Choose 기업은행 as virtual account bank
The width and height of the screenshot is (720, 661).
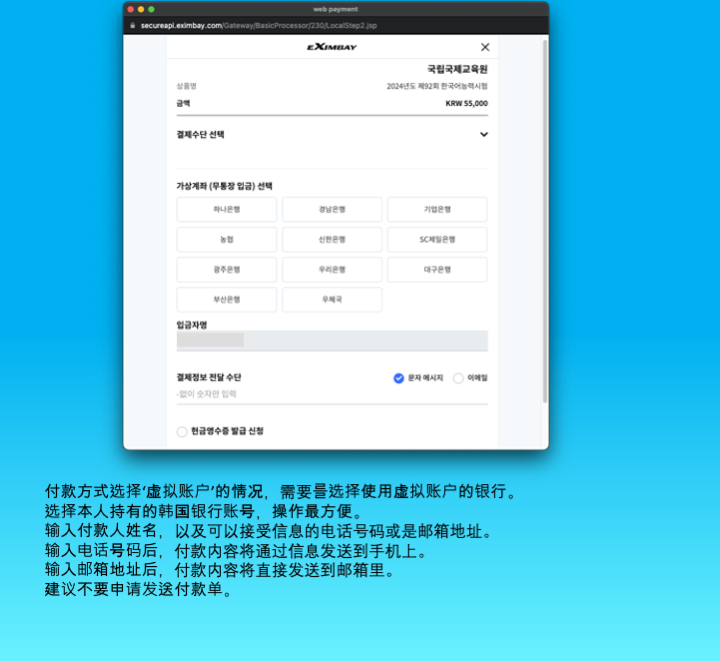tap(437, 210)
